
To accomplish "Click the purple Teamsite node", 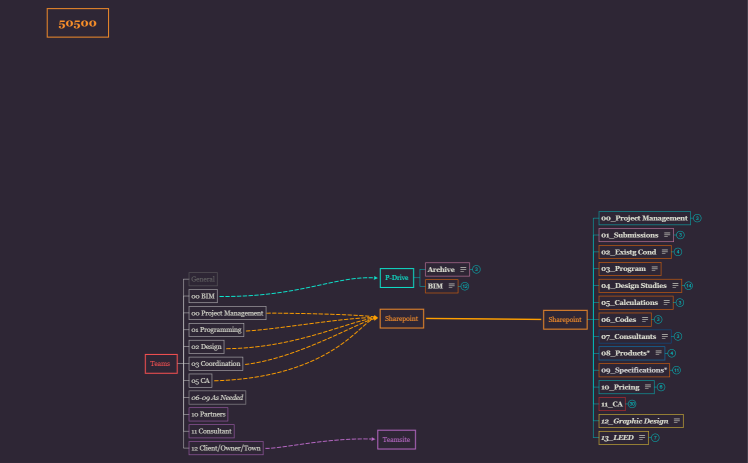I will [x=396, y=439].
